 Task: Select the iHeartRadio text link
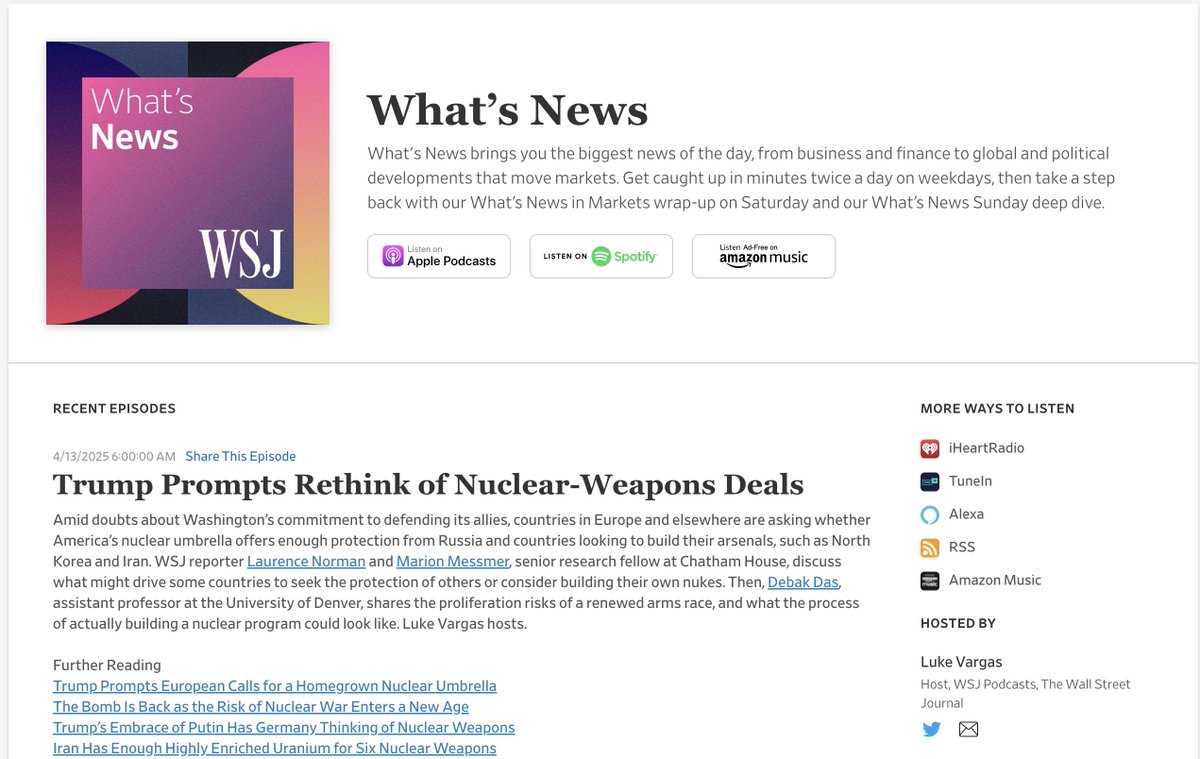[986, 448]
